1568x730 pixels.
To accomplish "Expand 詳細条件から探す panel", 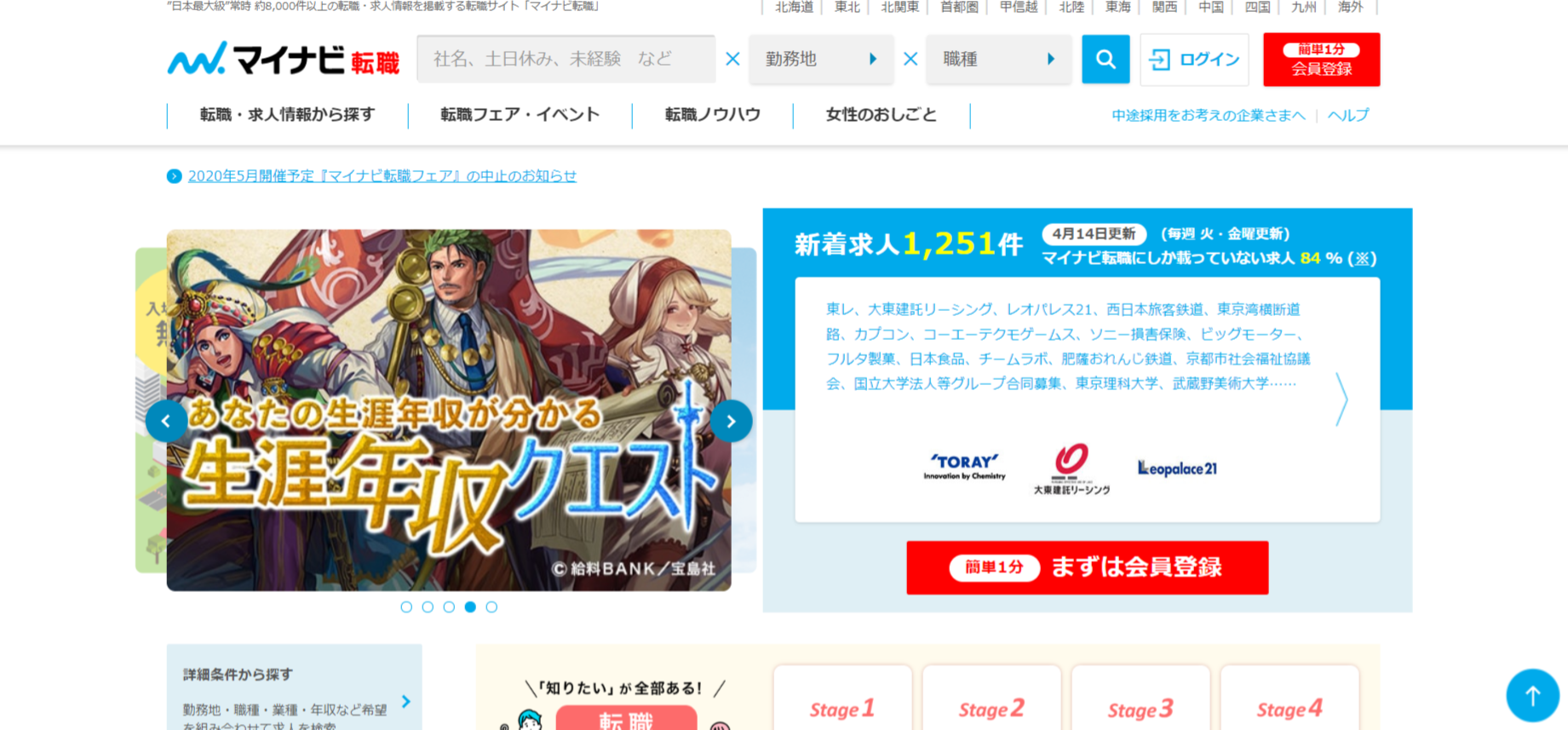I will 294,687.
